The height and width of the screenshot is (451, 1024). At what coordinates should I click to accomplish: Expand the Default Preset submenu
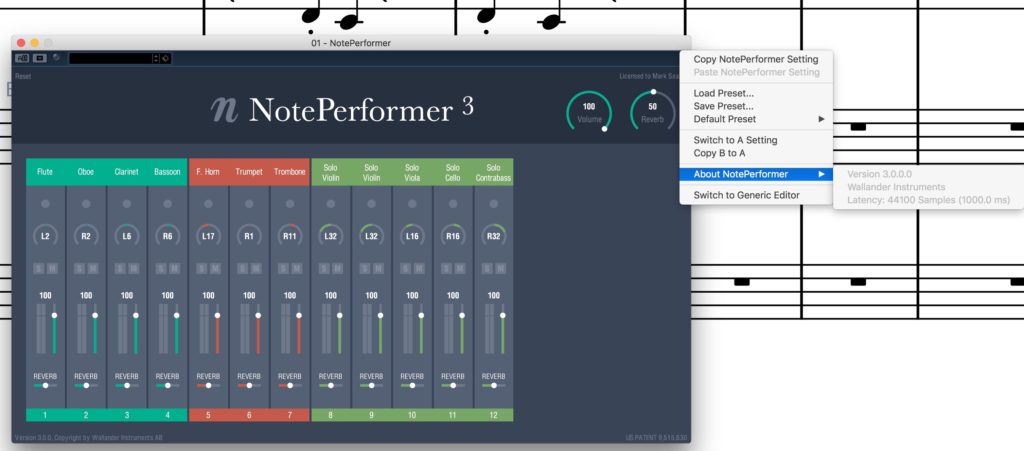(756, 119)
